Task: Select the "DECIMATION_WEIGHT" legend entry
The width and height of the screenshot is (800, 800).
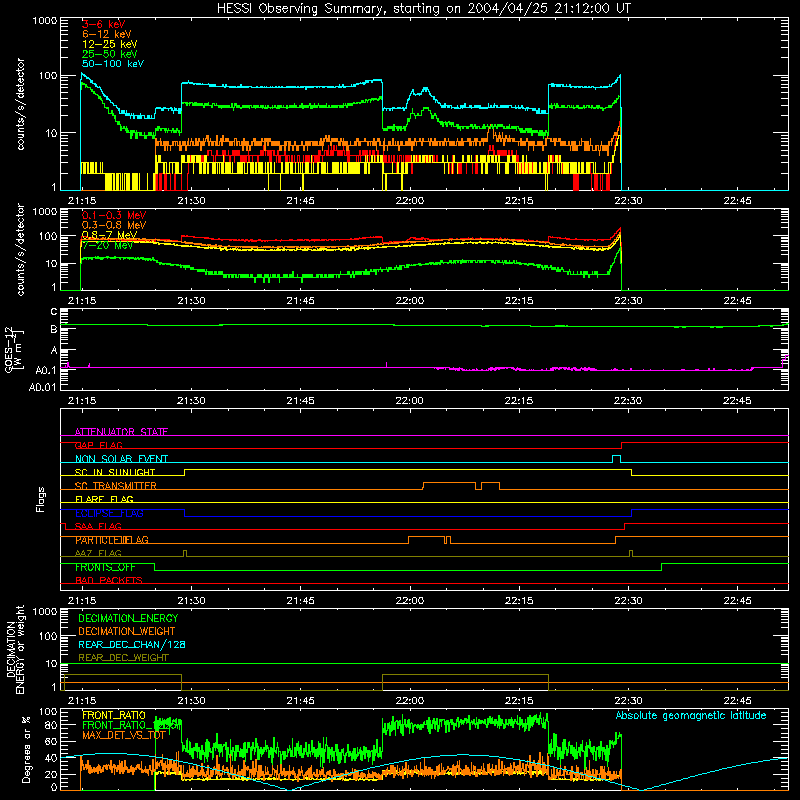Action: coord(127,631)
